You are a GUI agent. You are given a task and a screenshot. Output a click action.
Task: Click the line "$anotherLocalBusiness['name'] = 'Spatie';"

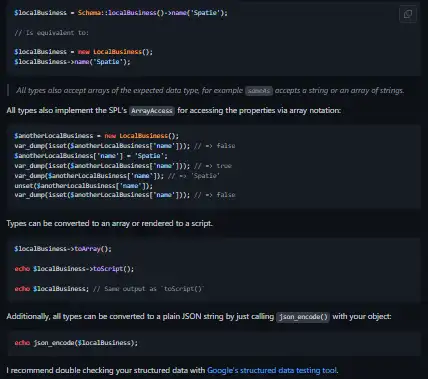(x=91, y=156)
